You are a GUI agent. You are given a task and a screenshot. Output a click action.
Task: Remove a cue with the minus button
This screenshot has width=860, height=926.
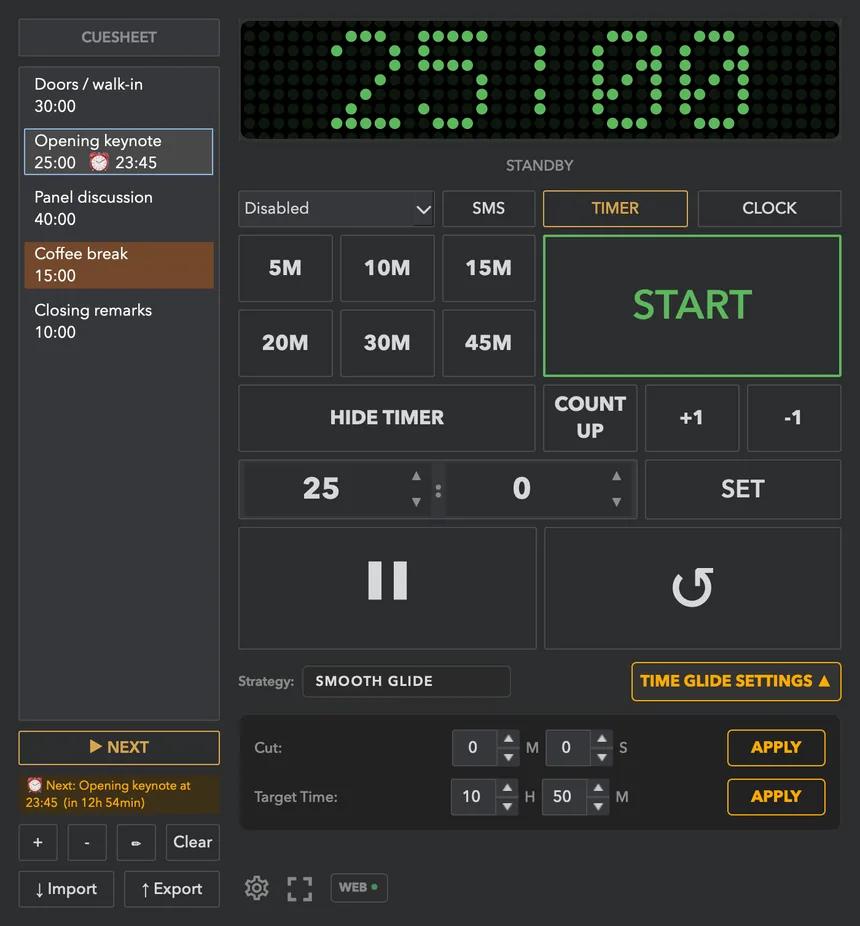coord(87,842)
